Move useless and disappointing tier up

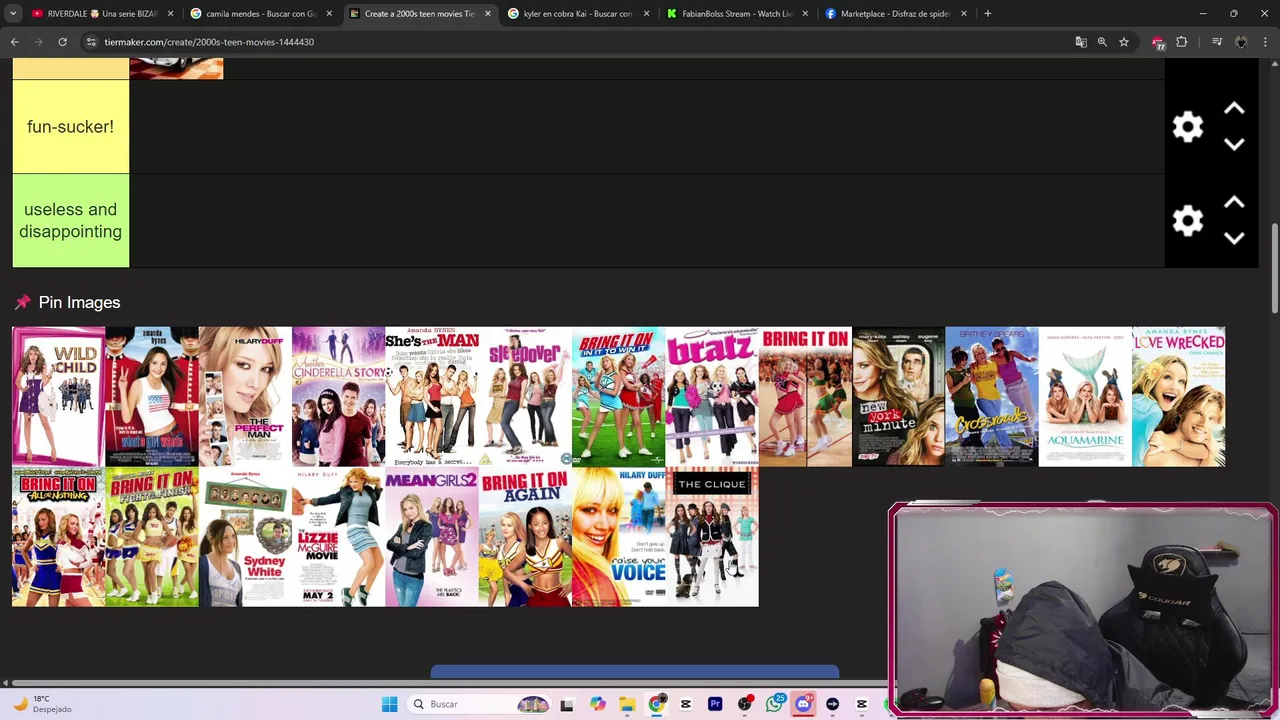click(1234, 203)
